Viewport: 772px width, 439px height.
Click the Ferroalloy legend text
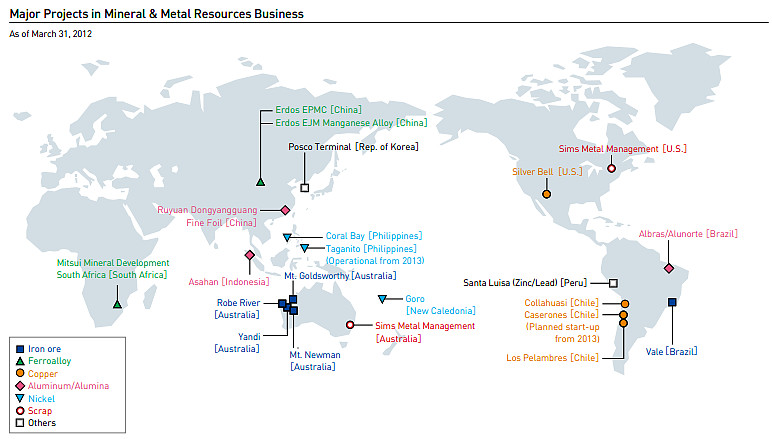[x=50, y=361]
